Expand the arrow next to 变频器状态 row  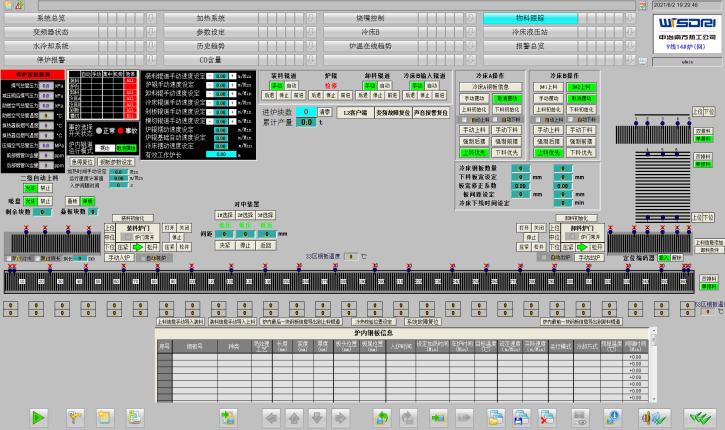[151, 32]
